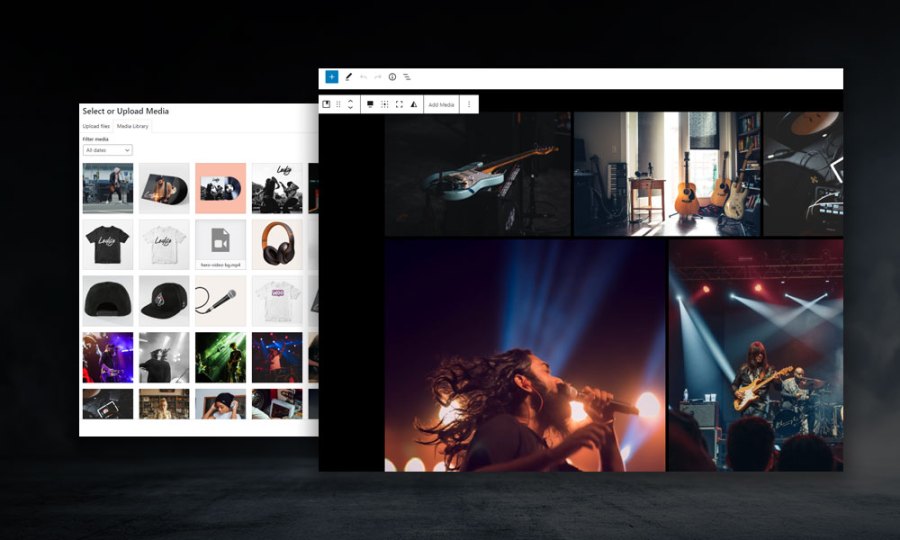Screen dimensions: 900x540
Task: Click the blue add block plus button
Action: tap(331, 77)
